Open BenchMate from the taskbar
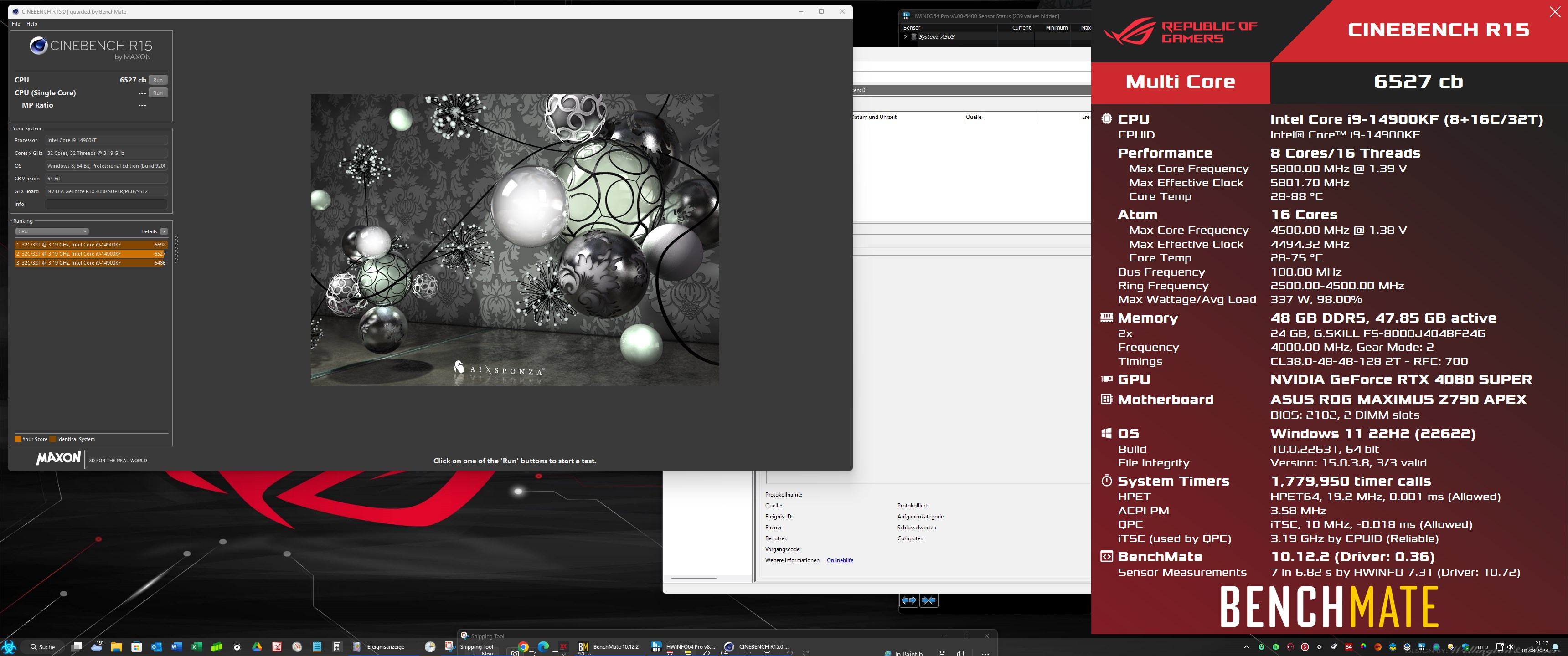Viewport: 1568px width, 656px height. [608, 646]
